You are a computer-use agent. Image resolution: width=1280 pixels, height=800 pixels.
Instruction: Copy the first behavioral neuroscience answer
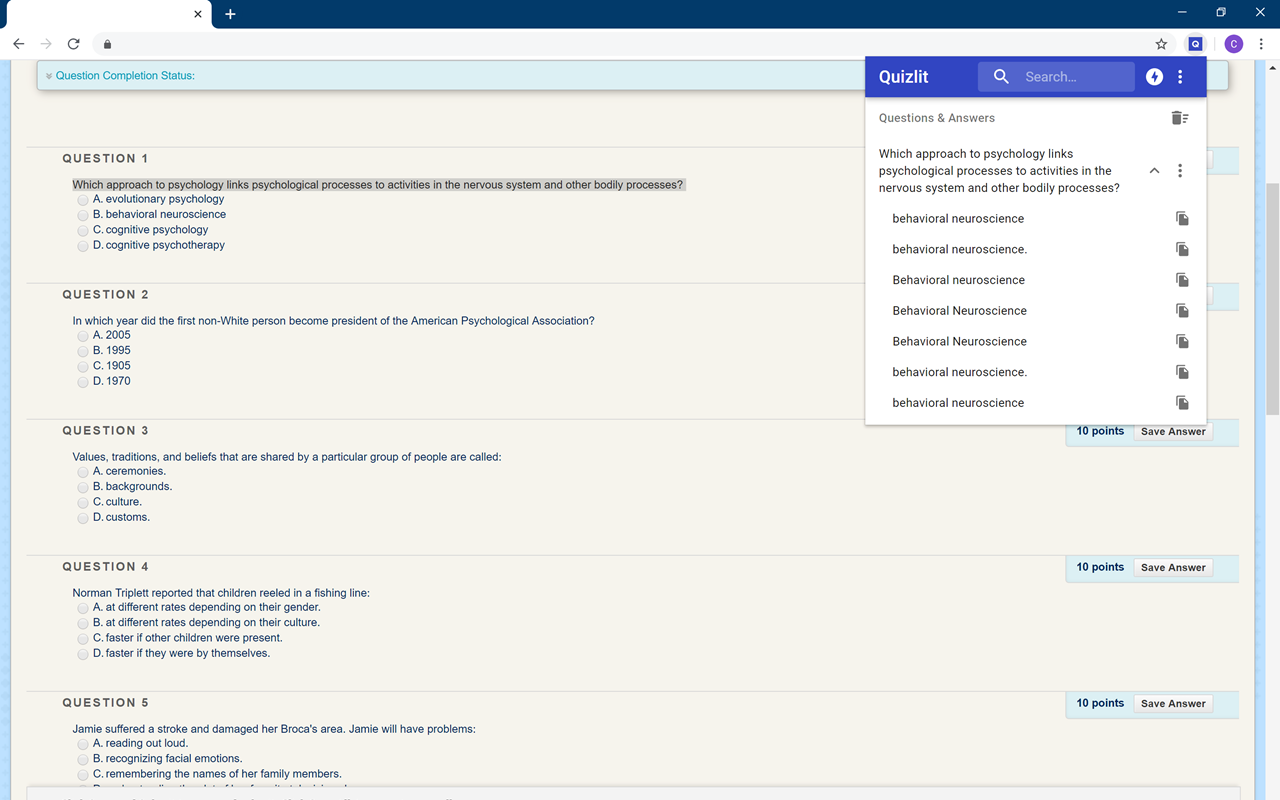click(x=1182, y=218)
